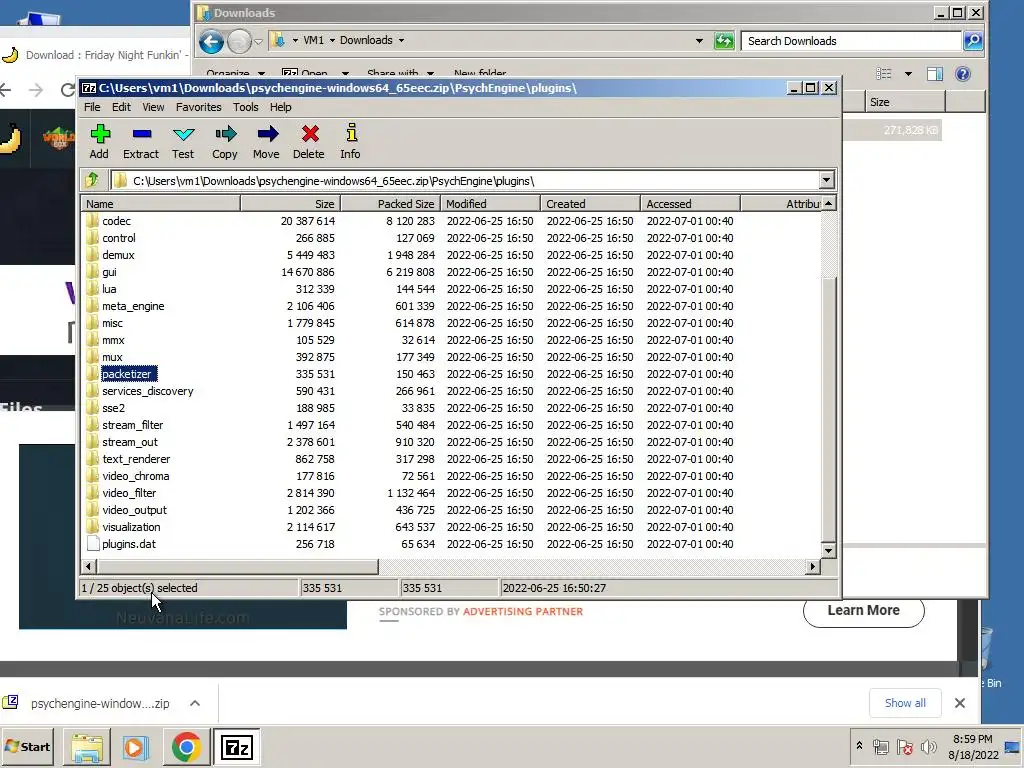Click the Action Center flag tray icon
This screenshot has width=1024, height=768.
point(904,746)
